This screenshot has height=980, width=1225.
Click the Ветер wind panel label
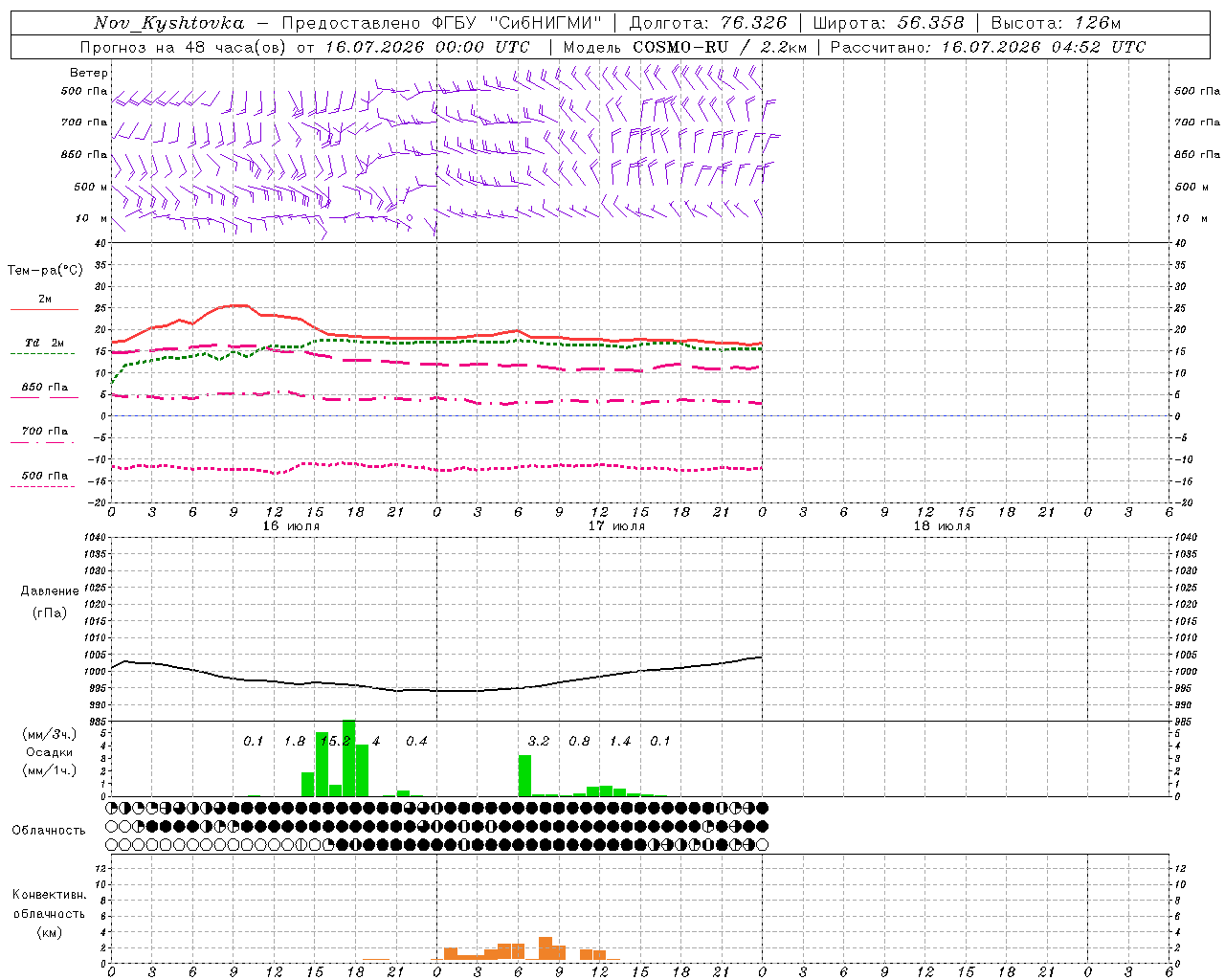[89, 73]
